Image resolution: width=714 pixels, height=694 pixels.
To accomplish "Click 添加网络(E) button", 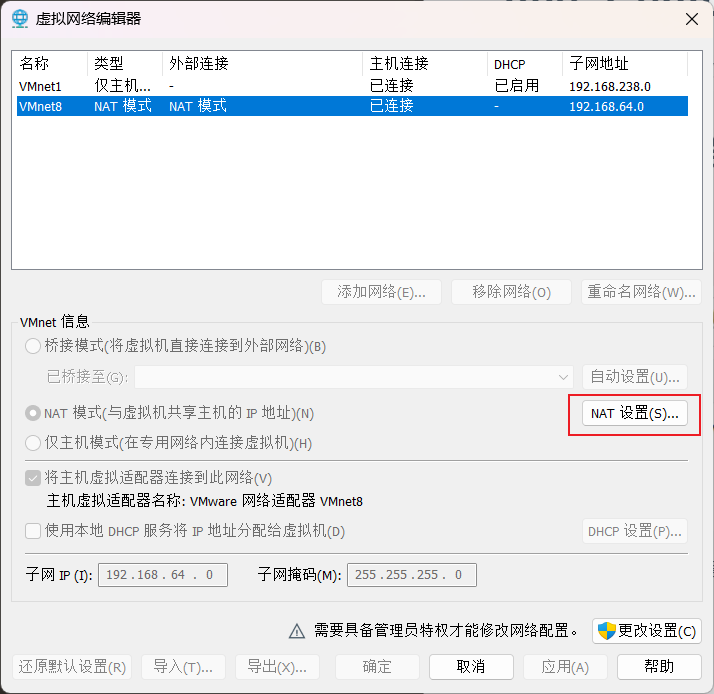I will point(381,292).
